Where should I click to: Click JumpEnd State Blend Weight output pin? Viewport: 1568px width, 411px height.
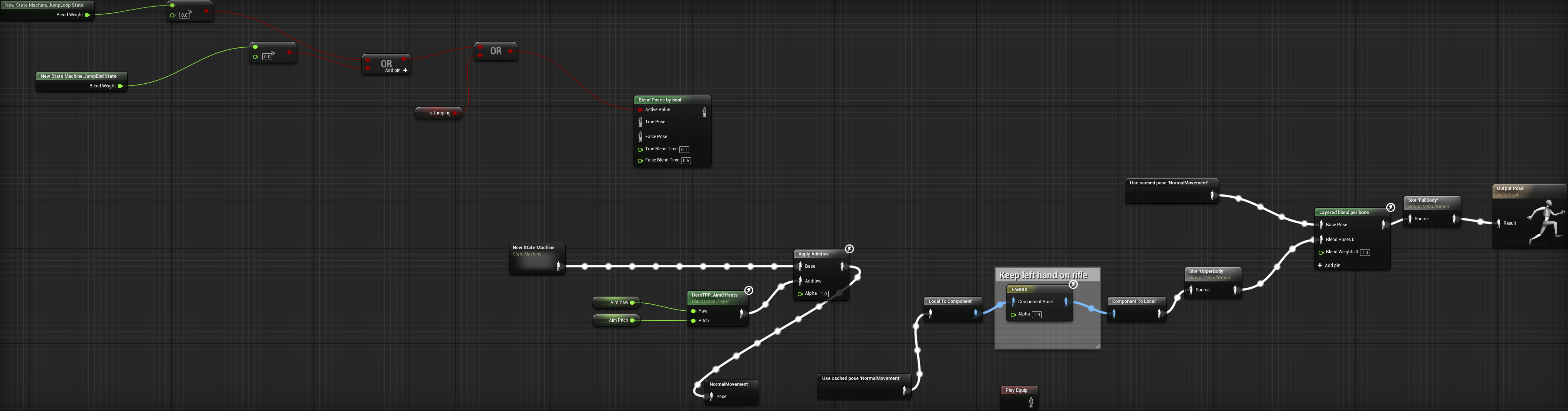(120, 86)
